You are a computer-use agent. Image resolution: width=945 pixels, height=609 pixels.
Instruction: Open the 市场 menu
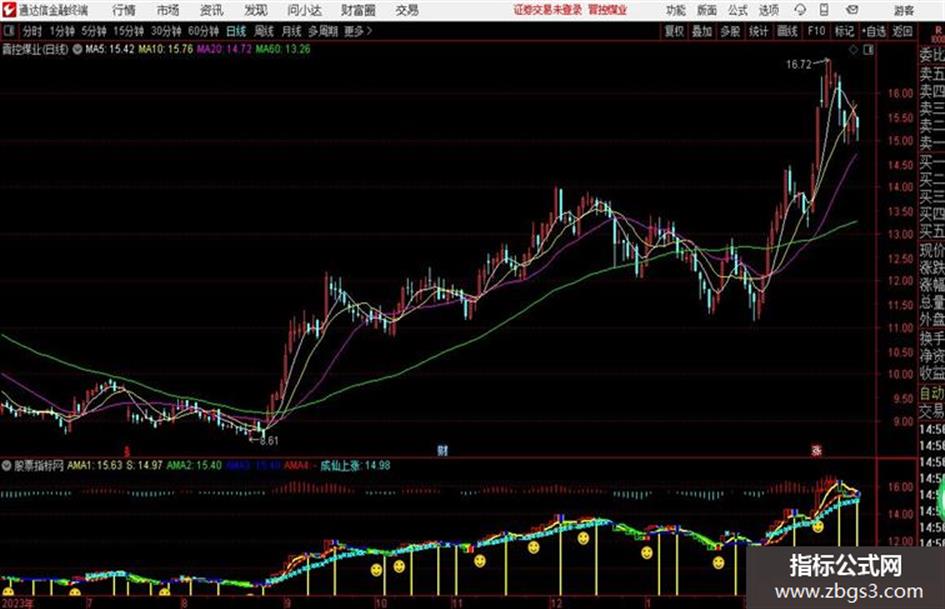[168, 10]
